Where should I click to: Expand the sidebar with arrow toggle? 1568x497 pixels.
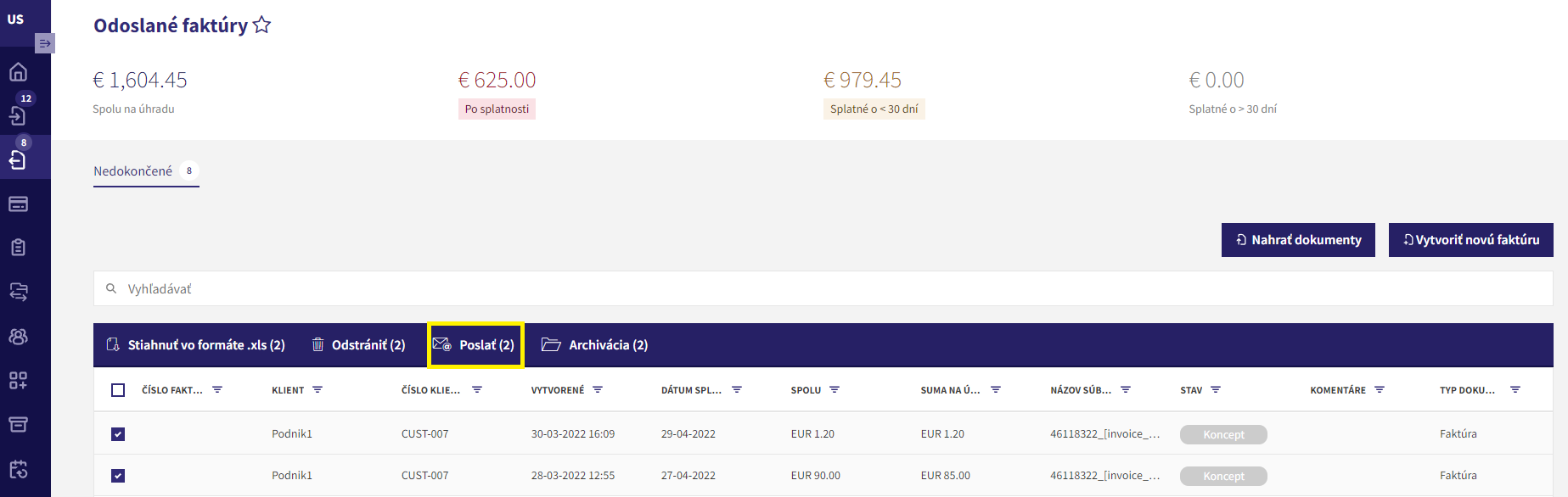(45, 43)
